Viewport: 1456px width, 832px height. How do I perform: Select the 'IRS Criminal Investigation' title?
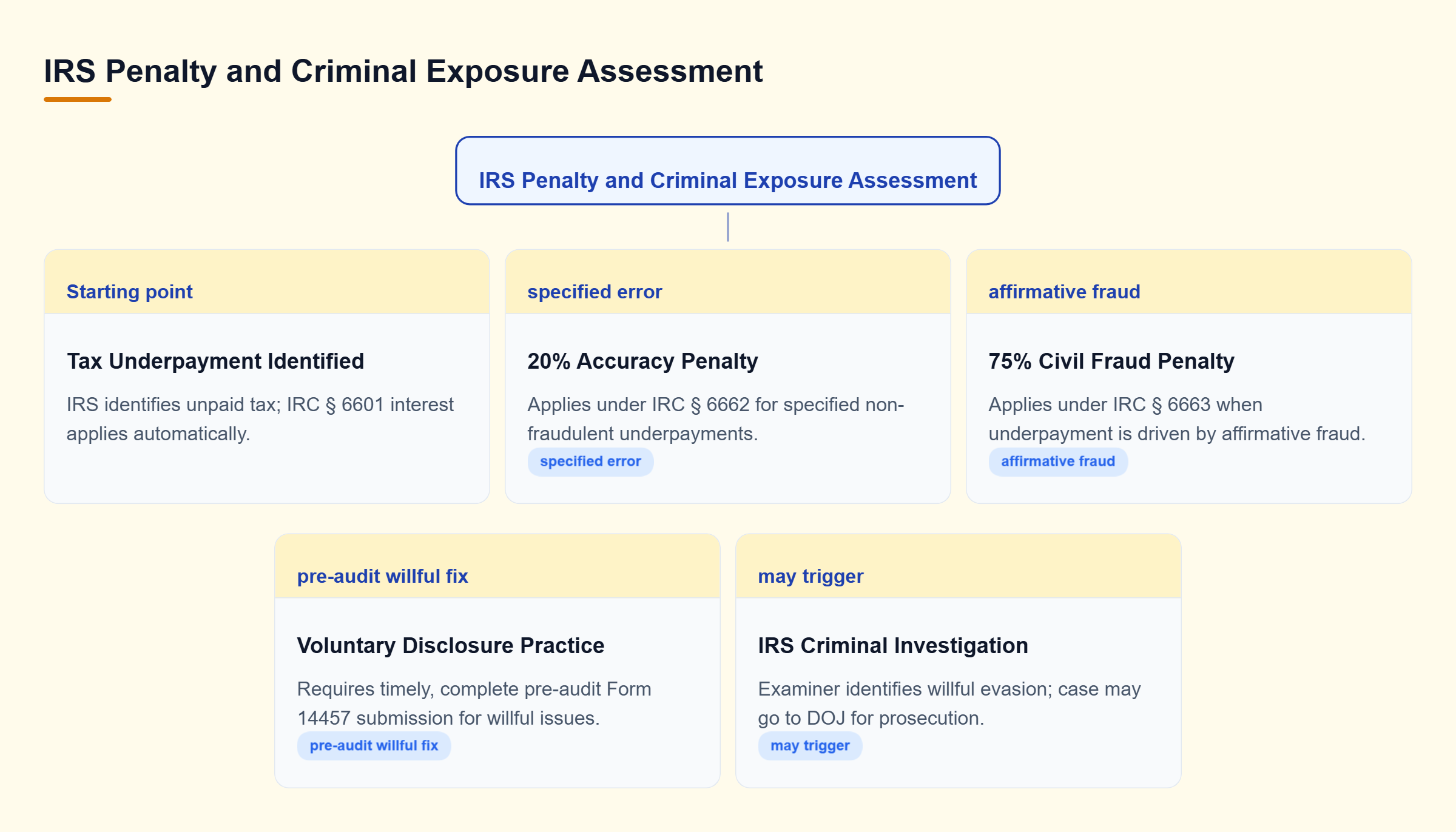pyautogui.click(x=893, y=645)
